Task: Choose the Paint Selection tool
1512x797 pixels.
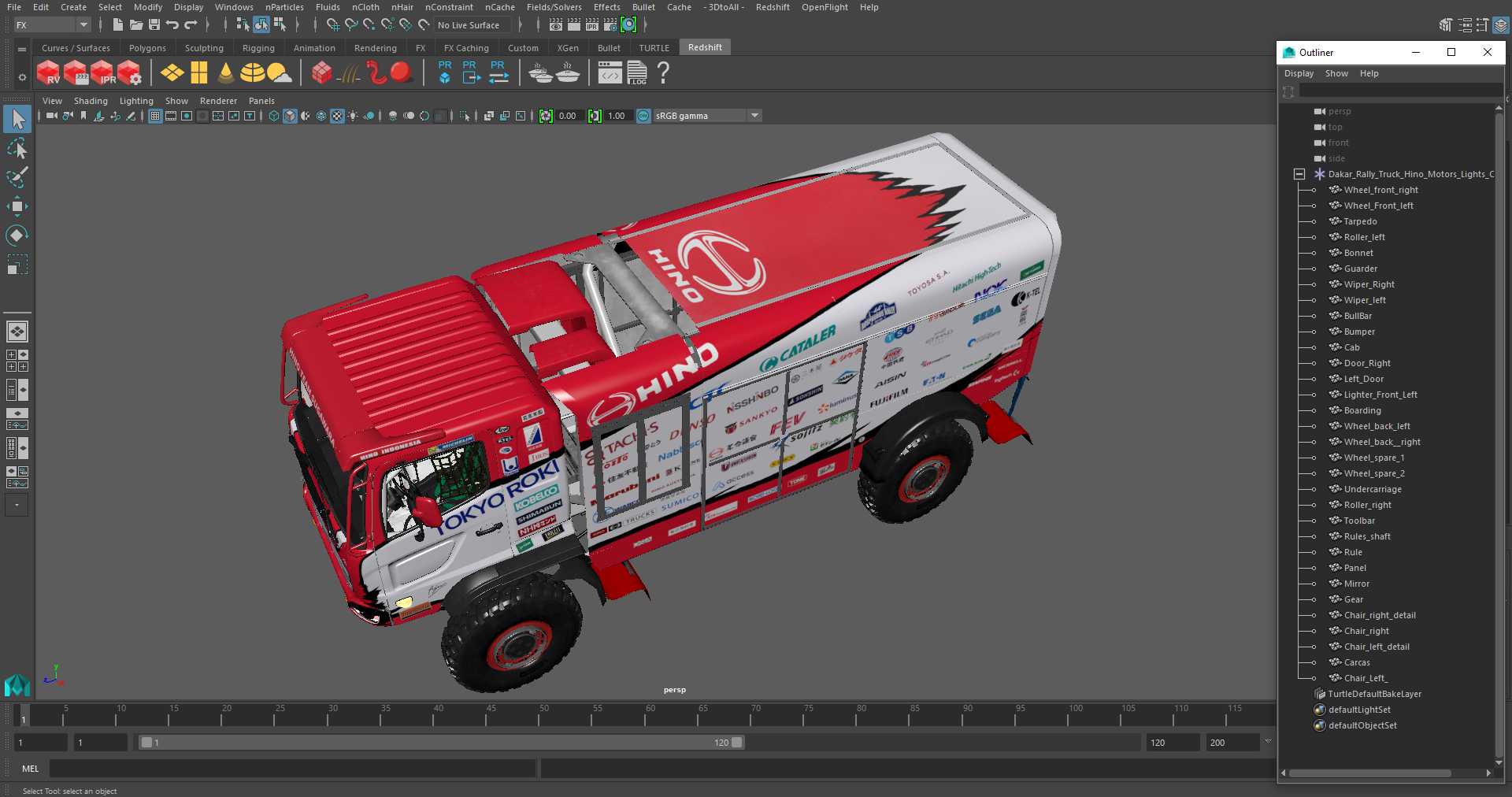Action: [x=17, y=177]
